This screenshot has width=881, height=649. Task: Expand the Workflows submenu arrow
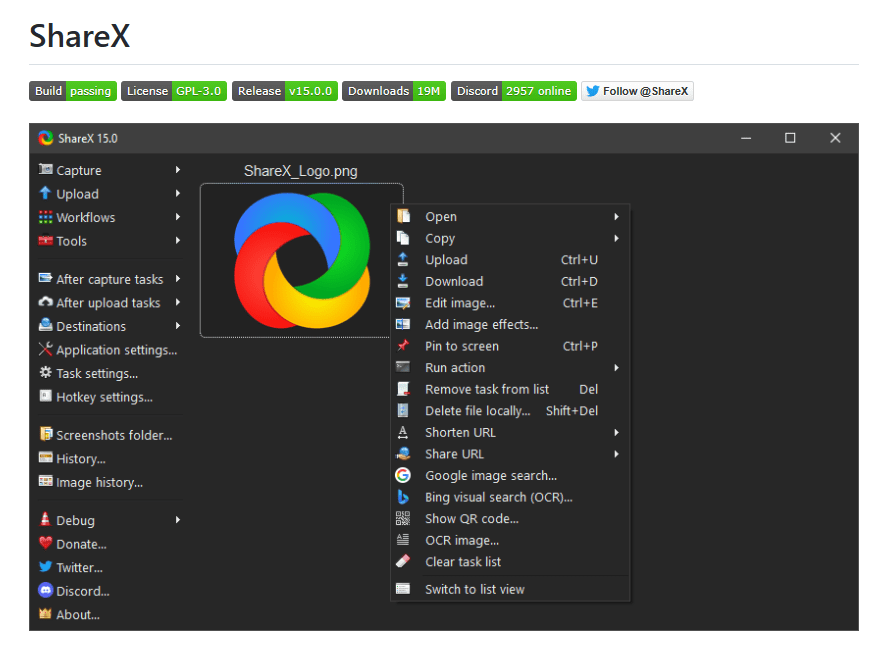tap(178, 216)
